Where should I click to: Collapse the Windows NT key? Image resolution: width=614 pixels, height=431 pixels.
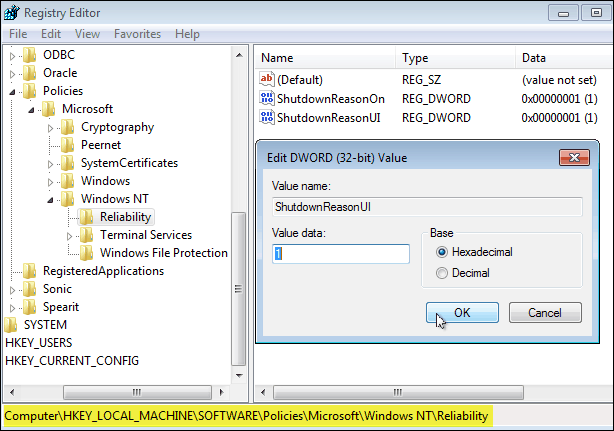(50, 200)
